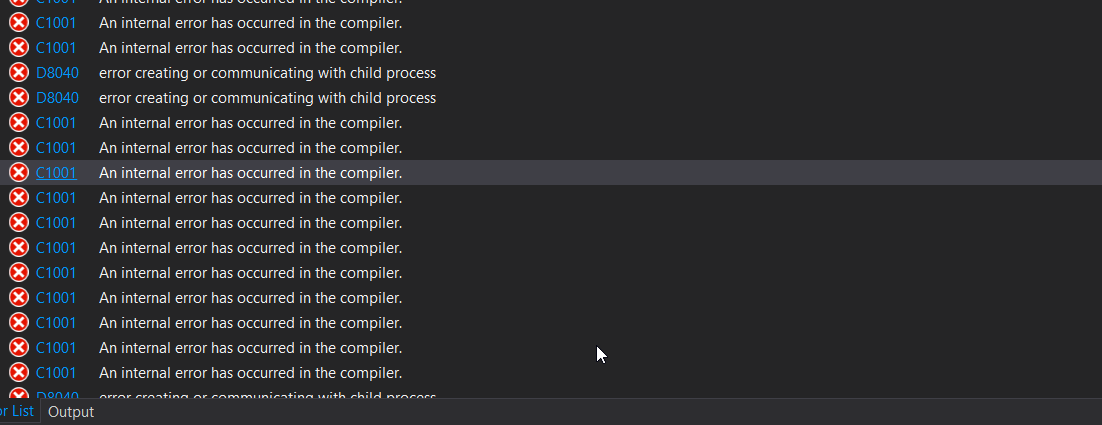Click error icon directly above the D8040 pair
This screenshot has height=425, width=1102.
pos(19,48)
